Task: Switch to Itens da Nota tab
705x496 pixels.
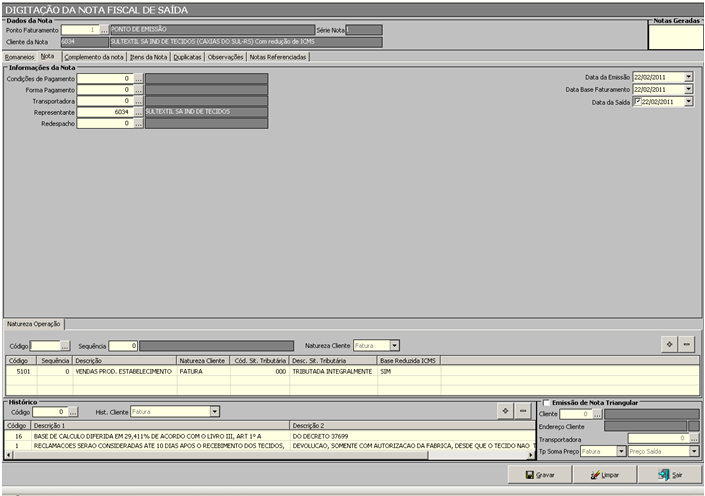Action: [x=149, y=57]
